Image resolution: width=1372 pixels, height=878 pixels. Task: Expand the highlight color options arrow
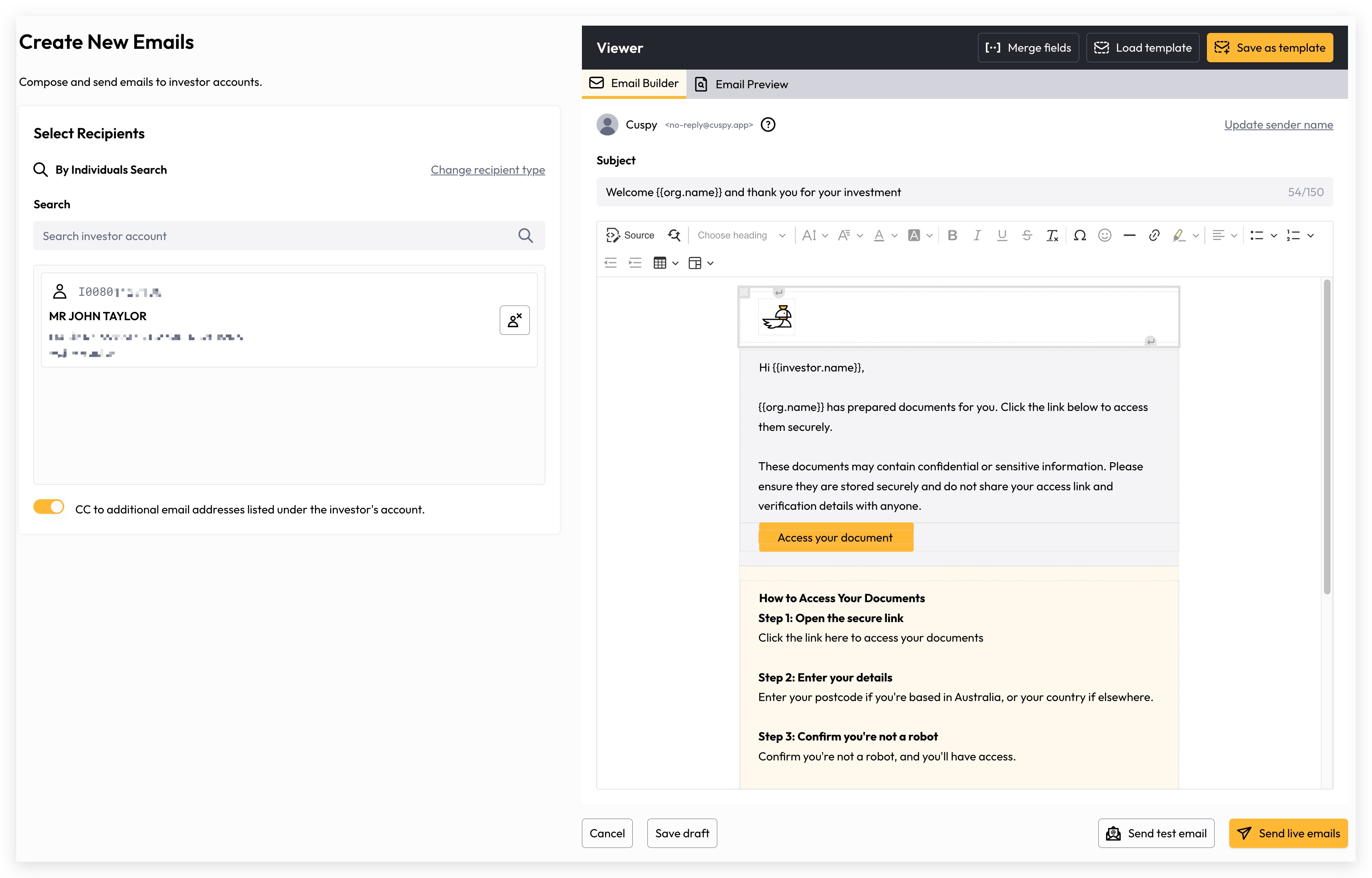click(x=1196, y=236)
